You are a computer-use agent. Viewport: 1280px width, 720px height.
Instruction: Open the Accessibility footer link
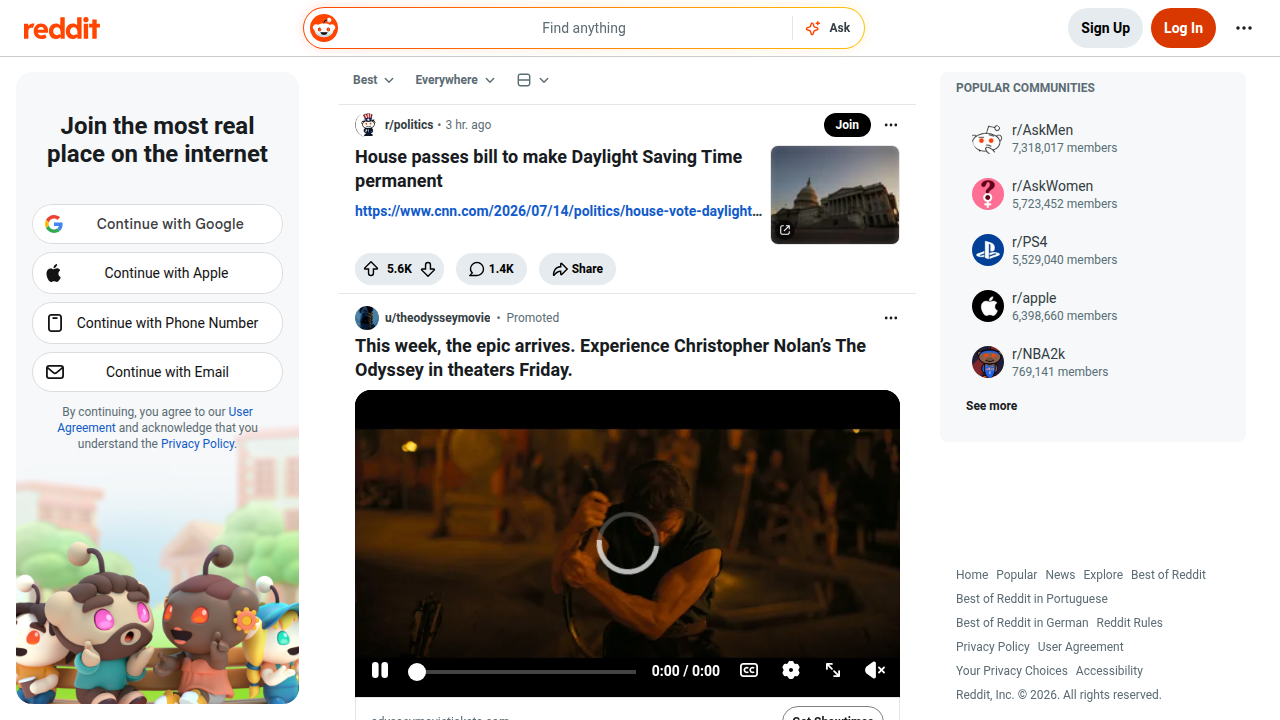click(1109, 671)
